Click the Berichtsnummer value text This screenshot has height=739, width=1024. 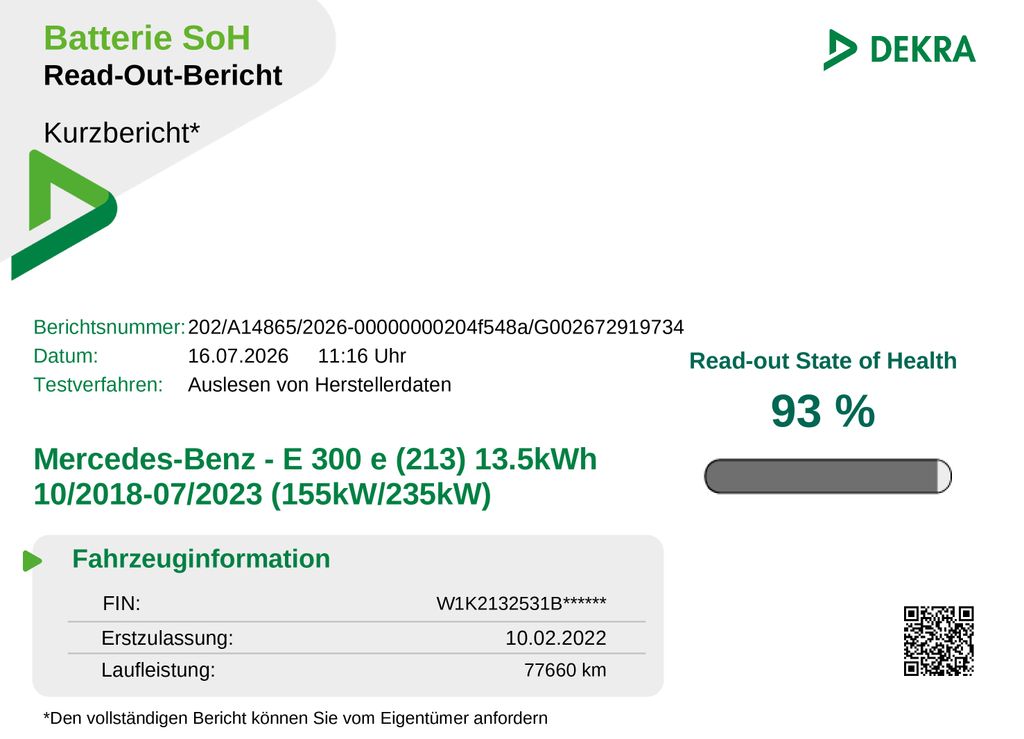pyautogui.click(x=436, y=327)
